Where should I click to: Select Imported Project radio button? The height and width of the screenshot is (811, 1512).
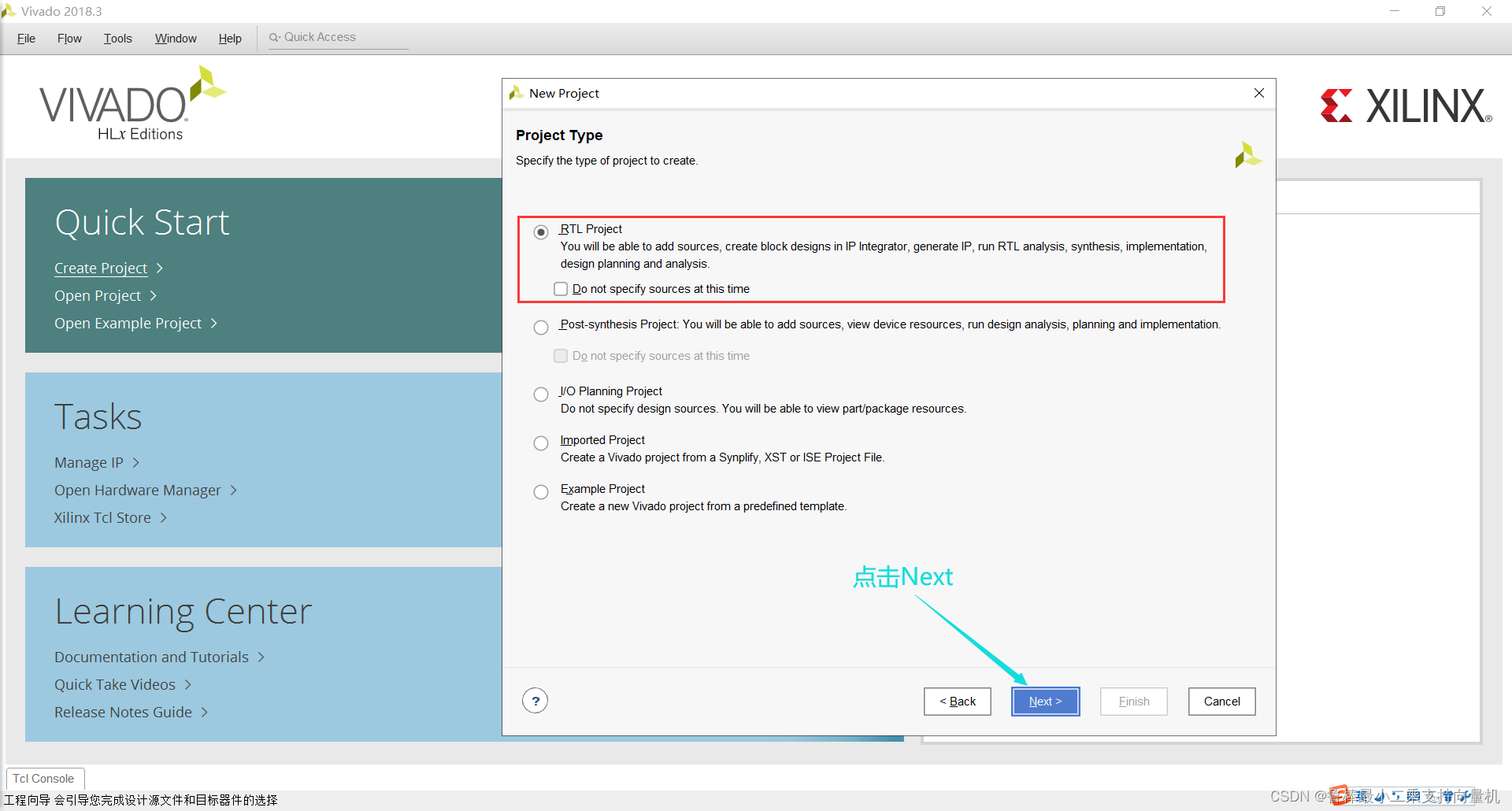click(x=541, y=443)
